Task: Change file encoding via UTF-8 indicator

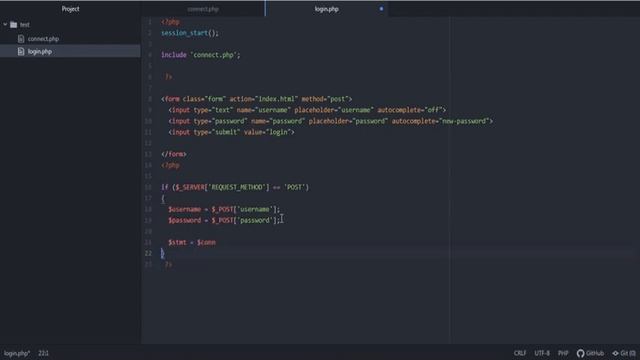Action: point(542,353)
